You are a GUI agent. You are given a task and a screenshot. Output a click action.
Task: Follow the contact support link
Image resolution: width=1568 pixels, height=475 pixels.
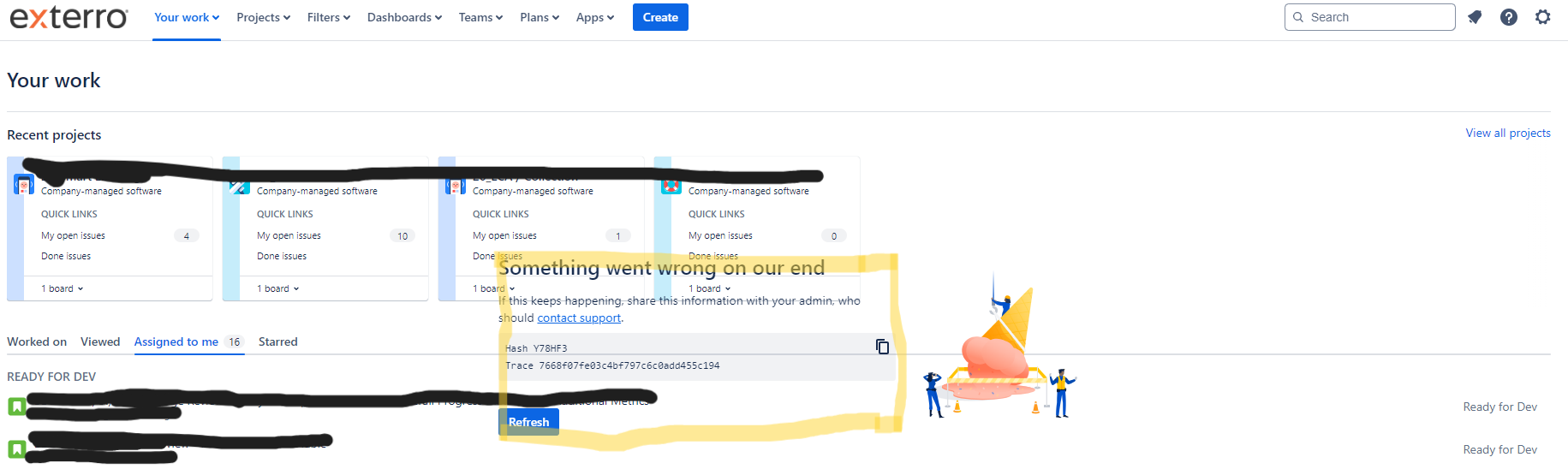coord(579,318)
